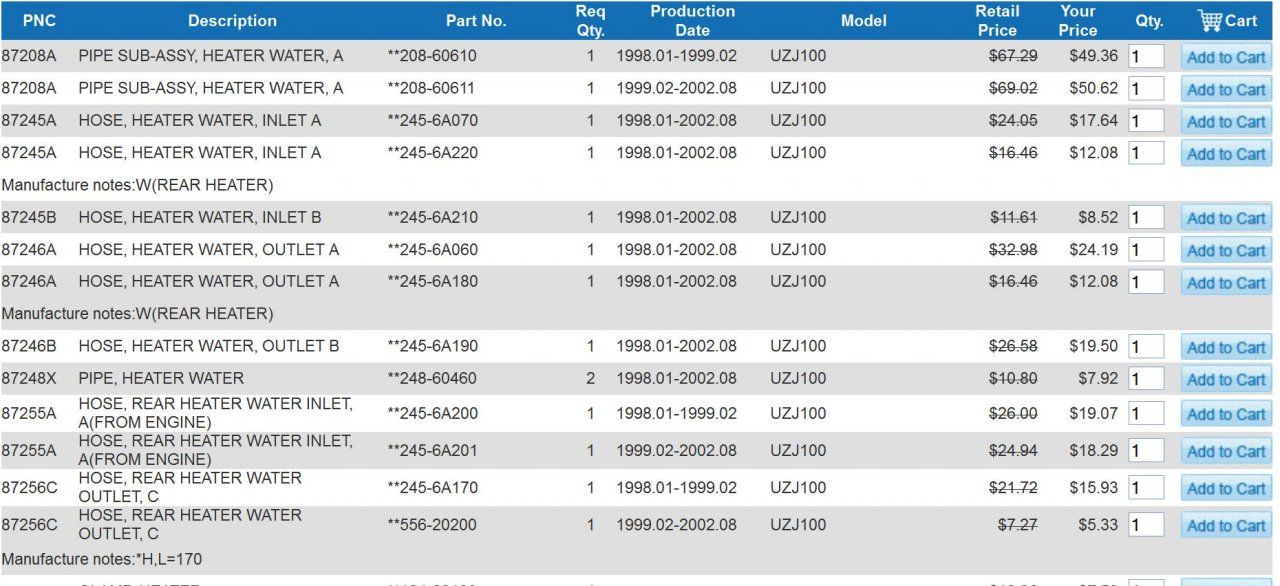The width and height of the screenshot is (1280, 586).
Task: Click quantity field for part **245-6A060
Action: (x=1146, y=250)
